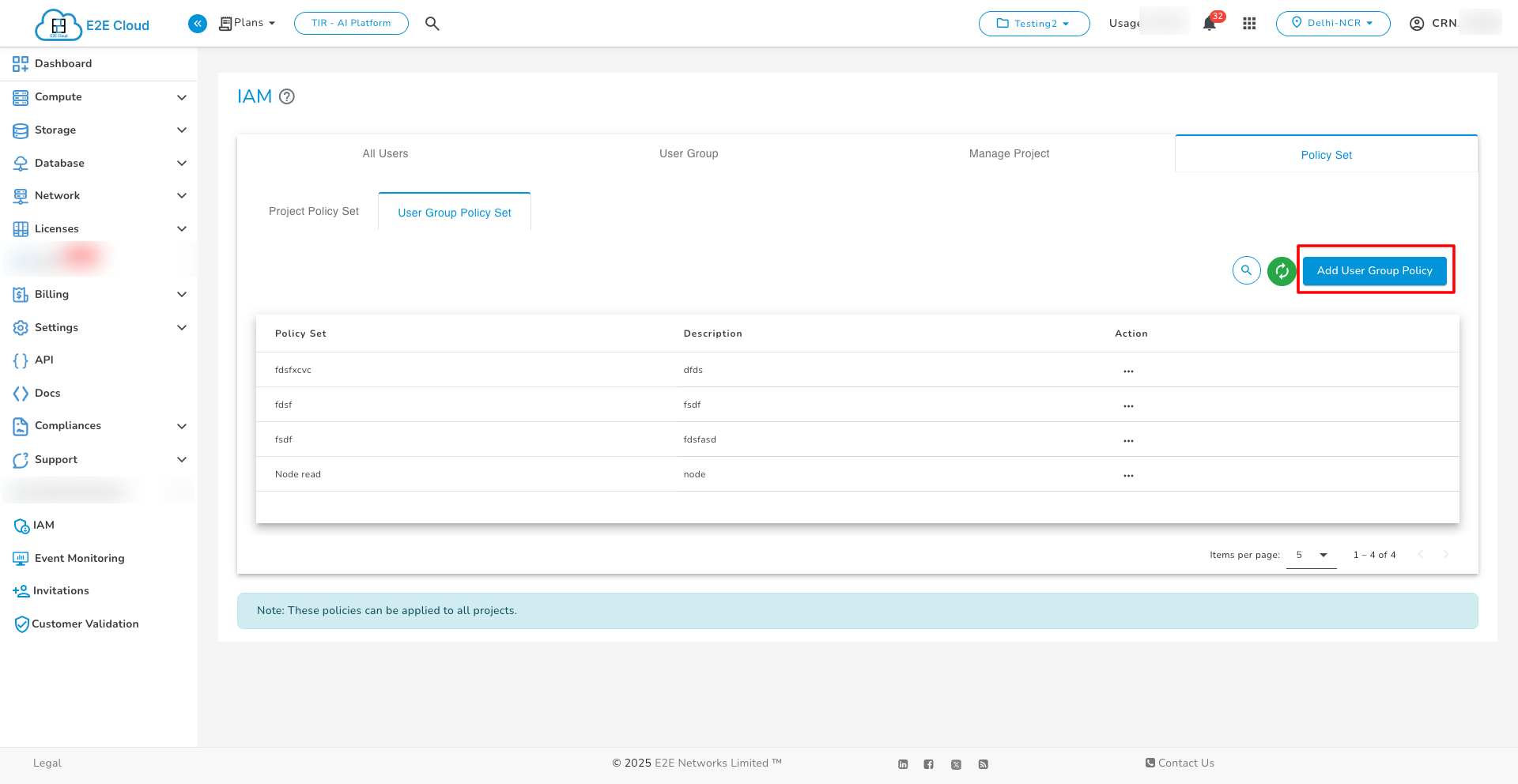
Task: Collapse the sidebar using the chevron arrow
Action: [198, 23]
